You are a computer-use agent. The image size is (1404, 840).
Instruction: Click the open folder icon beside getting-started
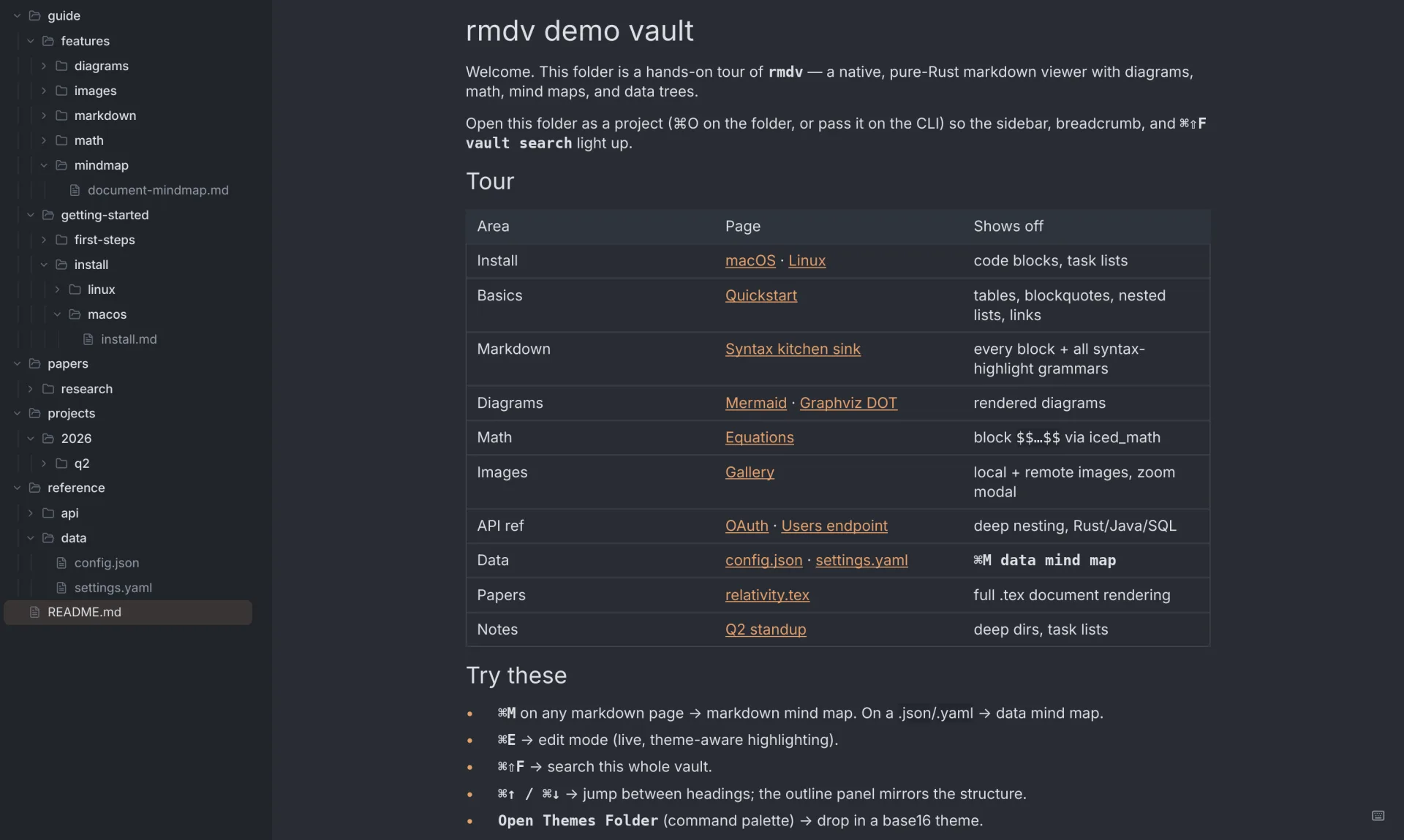[48, 215]
